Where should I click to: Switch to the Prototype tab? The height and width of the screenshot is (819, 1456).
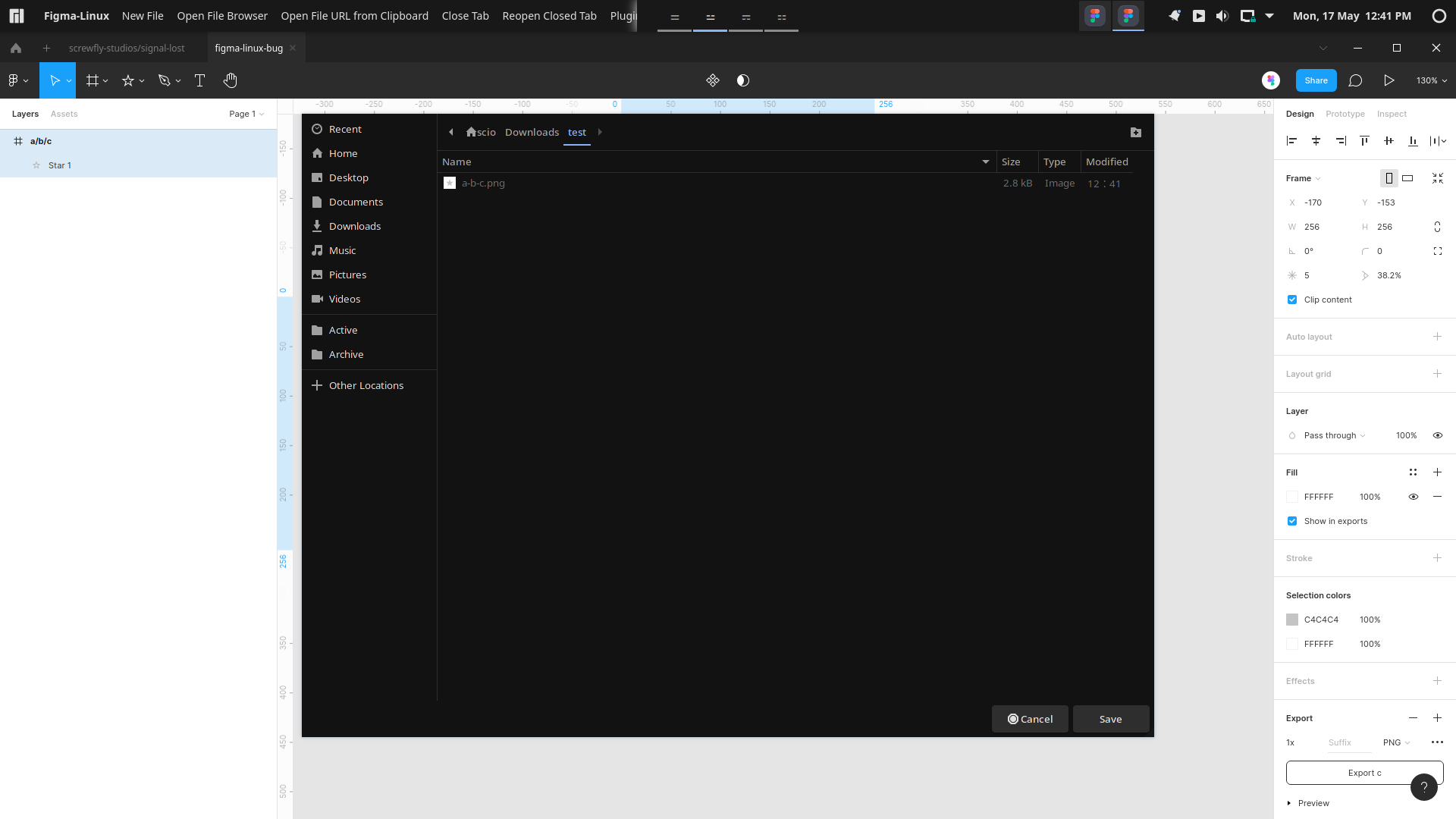[x=1345, y=114]
